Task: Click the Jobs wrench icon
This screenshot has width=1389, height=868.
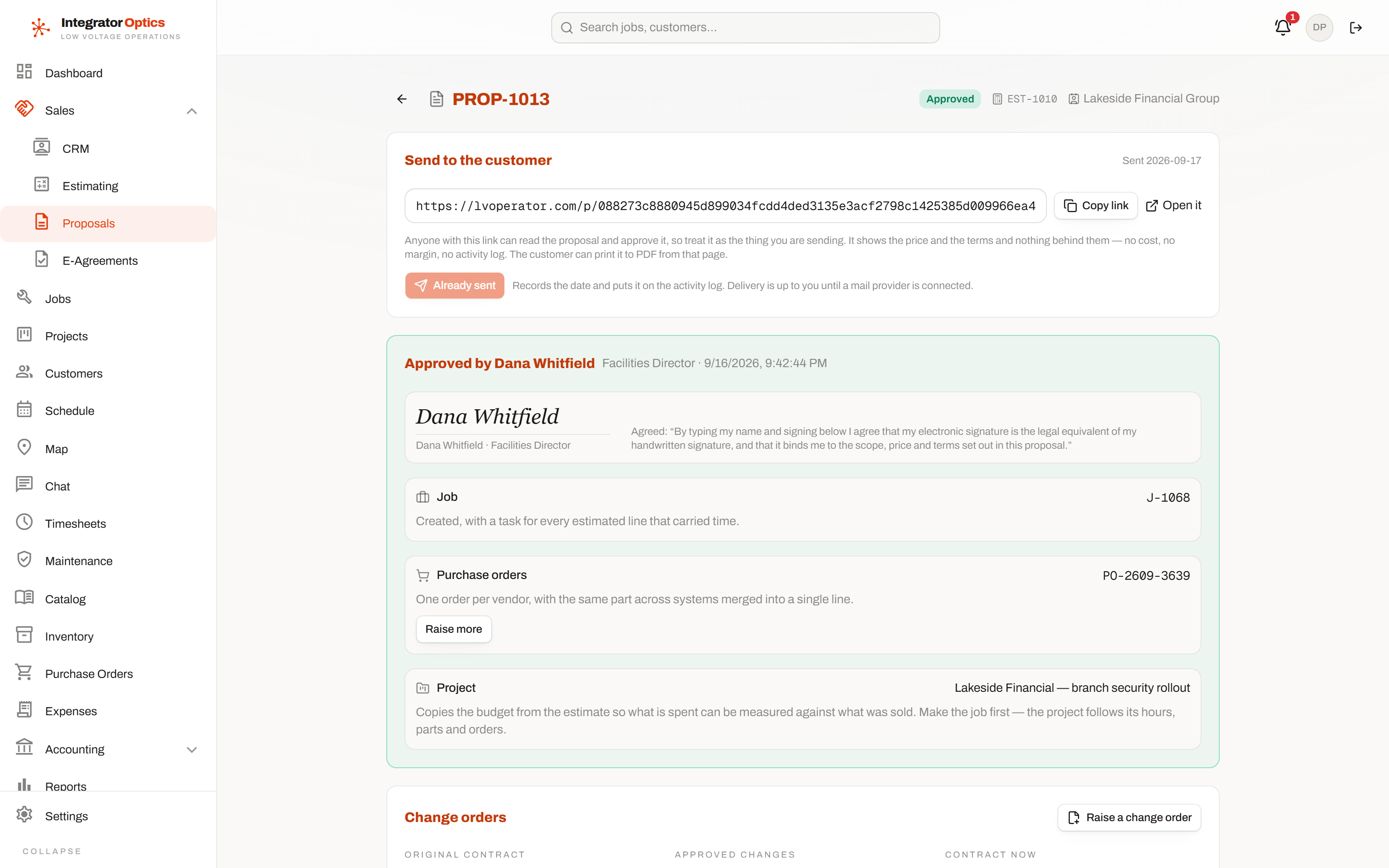Action: click(x=24, y=297)
